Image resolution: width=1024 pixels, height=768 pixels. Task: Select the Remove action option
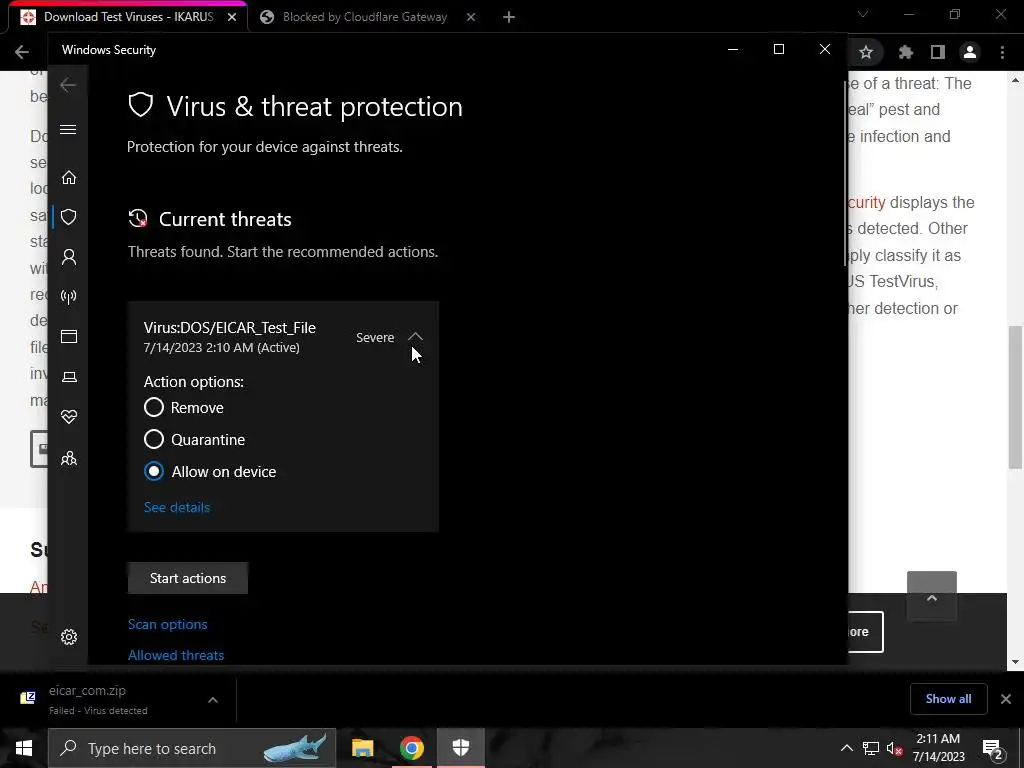pos(153,408)
